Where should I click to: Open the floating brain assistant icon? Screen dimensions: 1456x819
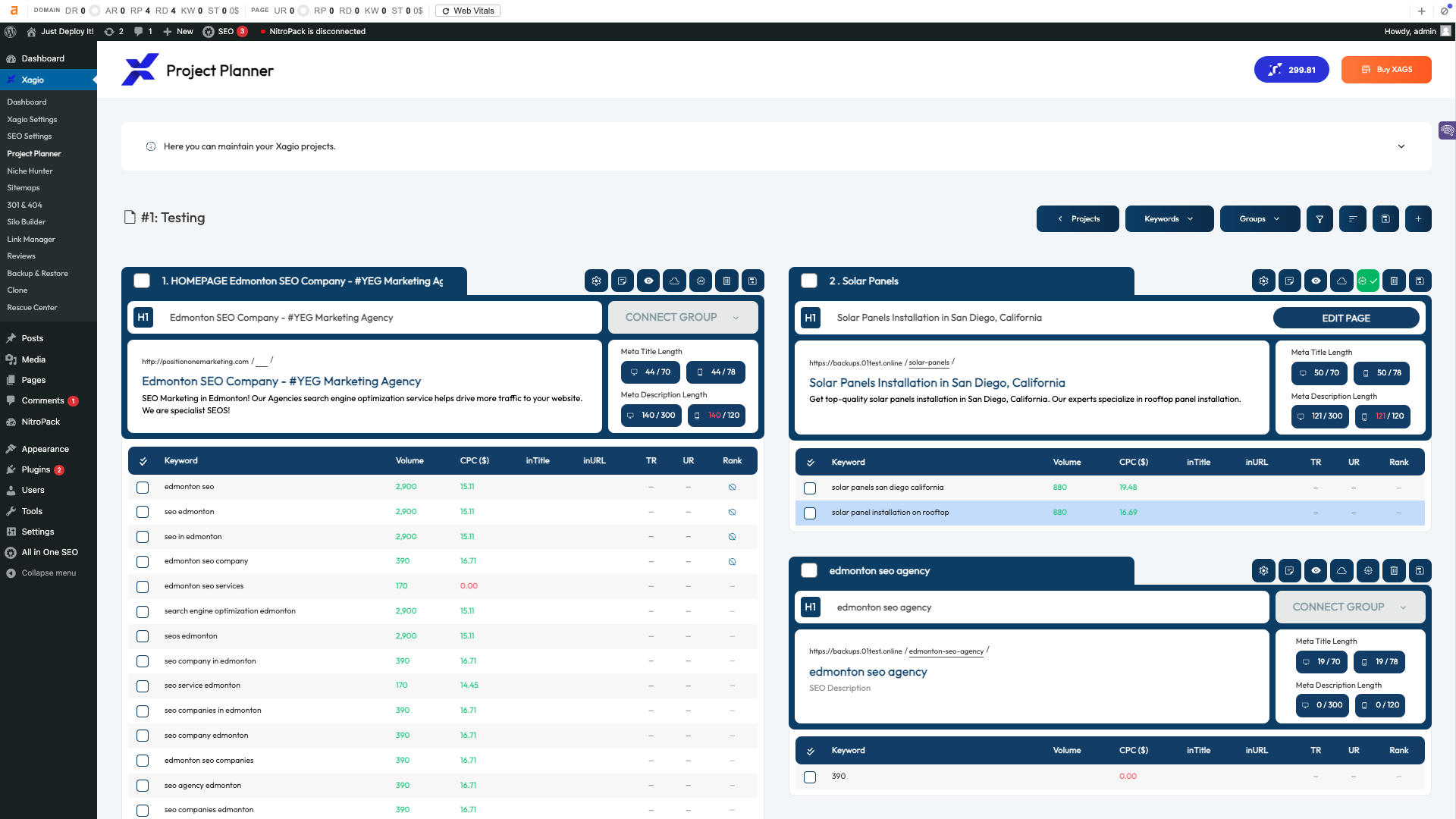click(x=1447, y=130)
